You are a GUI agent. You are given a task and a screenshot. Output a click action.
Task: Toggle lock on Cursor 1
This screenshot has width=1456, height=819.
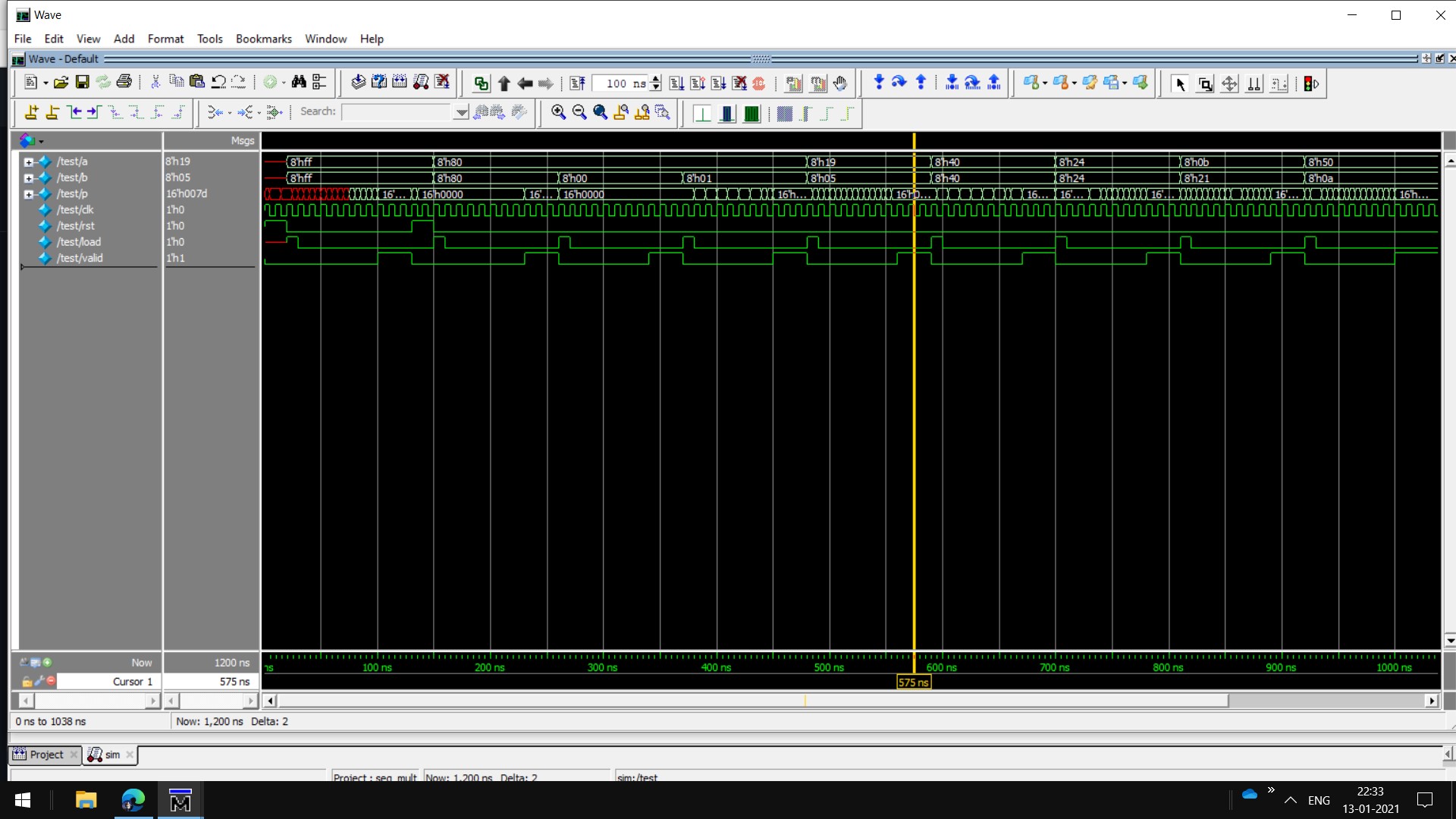point(27,682)
